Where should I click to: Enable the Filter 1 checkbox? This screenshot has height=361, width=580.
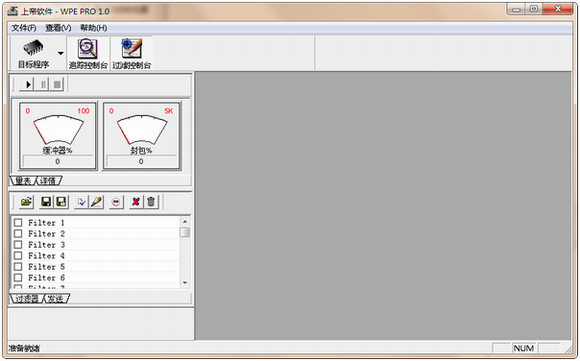click(18, 223)
